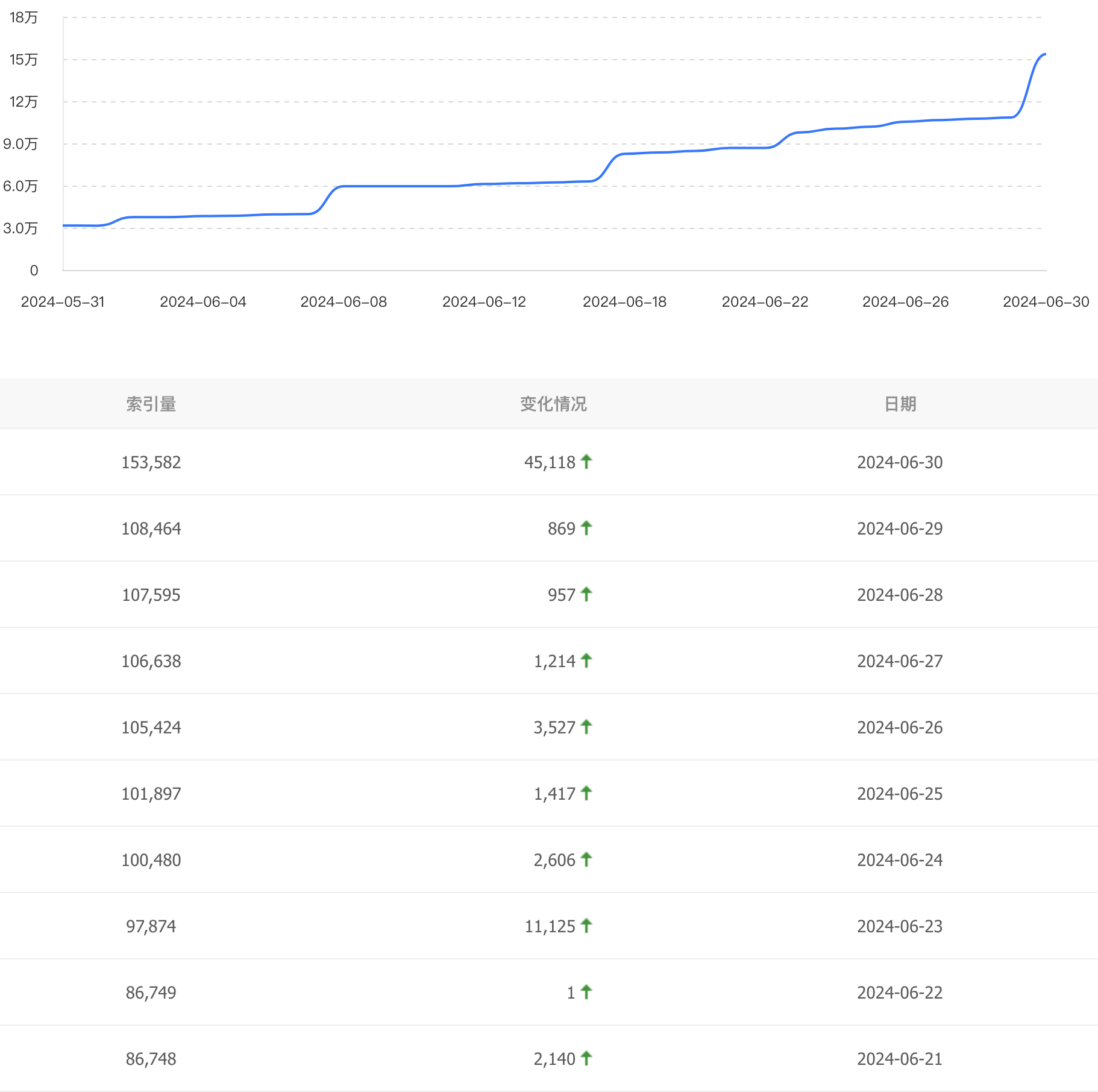The width and height of the screenshot is (1098, 1092).
Task: Click the 日期 column header
Action: pyautogui.click(x=900, y=404)
